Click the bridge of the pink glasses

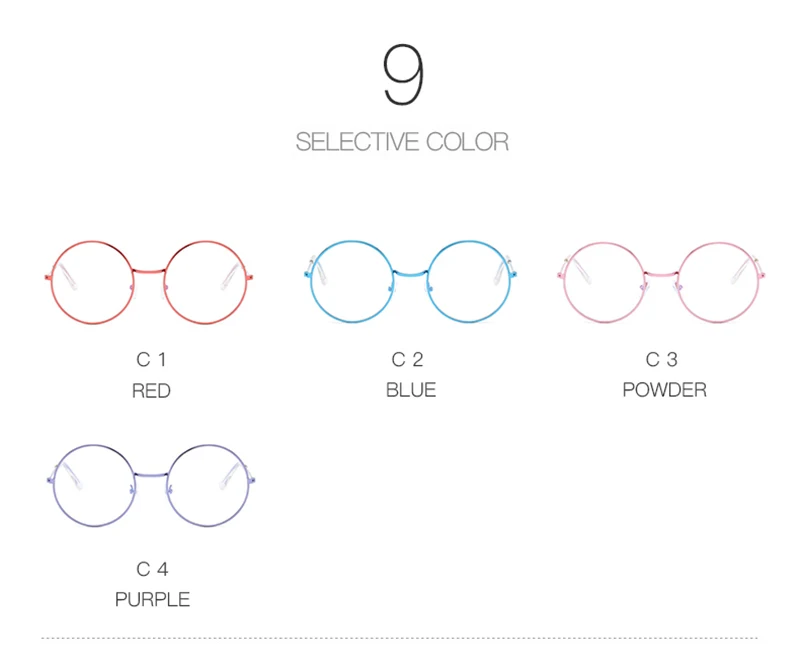[661, 274]
